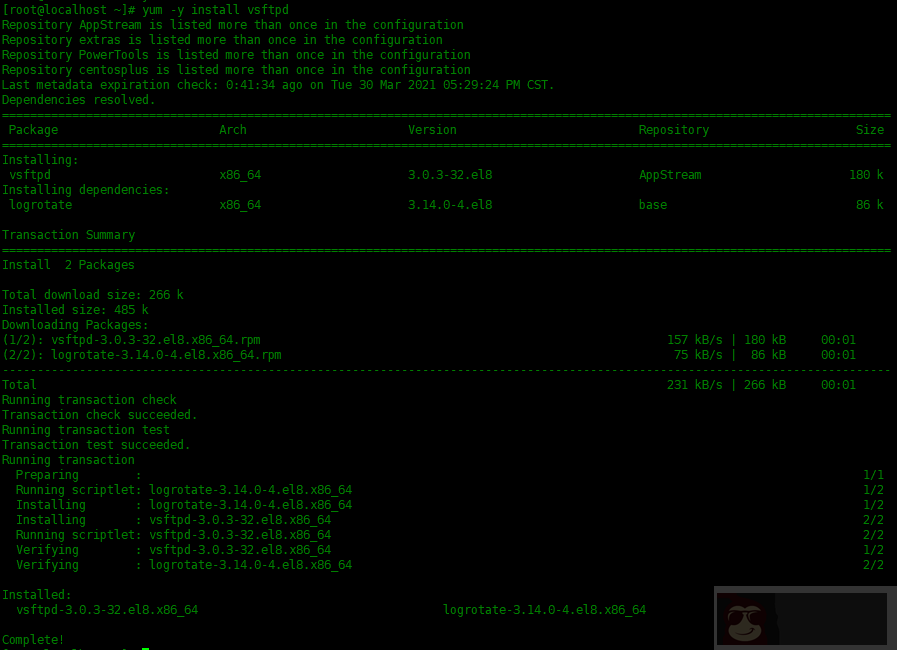Select the Install 2 Packages line
The height and width of the screenshot is (650, 897).
click(70, 264)
